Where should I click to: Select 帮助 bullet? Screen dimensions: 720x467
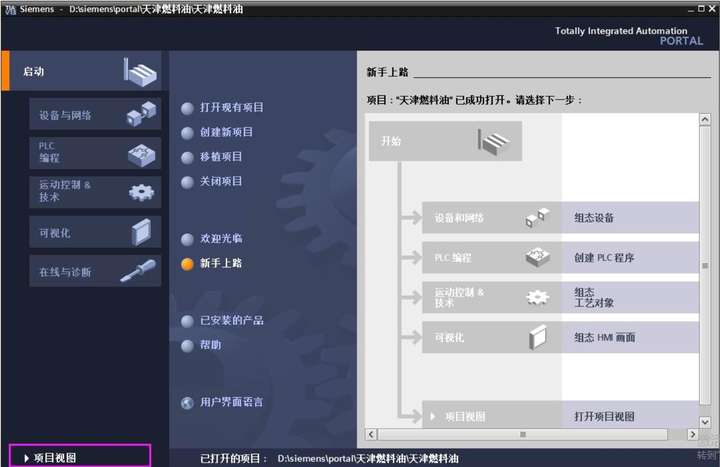187,346
